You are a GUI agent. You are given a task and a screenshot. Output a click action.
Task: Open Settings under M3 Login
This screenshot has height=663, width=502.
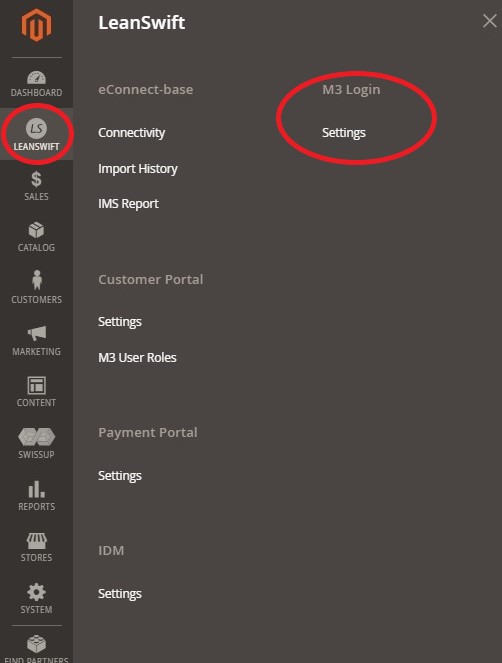point(344,133)
